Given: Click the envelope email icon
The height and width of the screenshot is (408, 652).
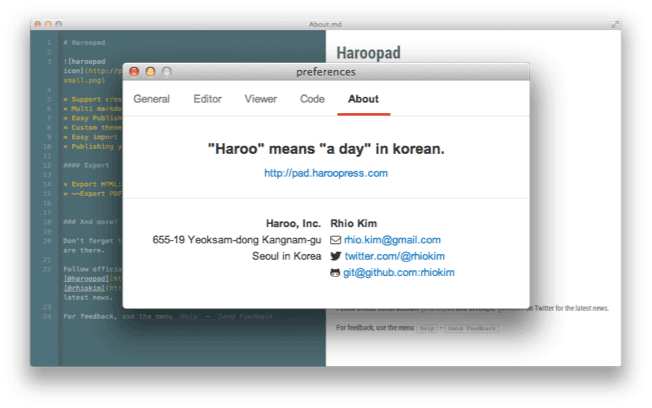Looking at the screenshot, I should click(335, 240).
